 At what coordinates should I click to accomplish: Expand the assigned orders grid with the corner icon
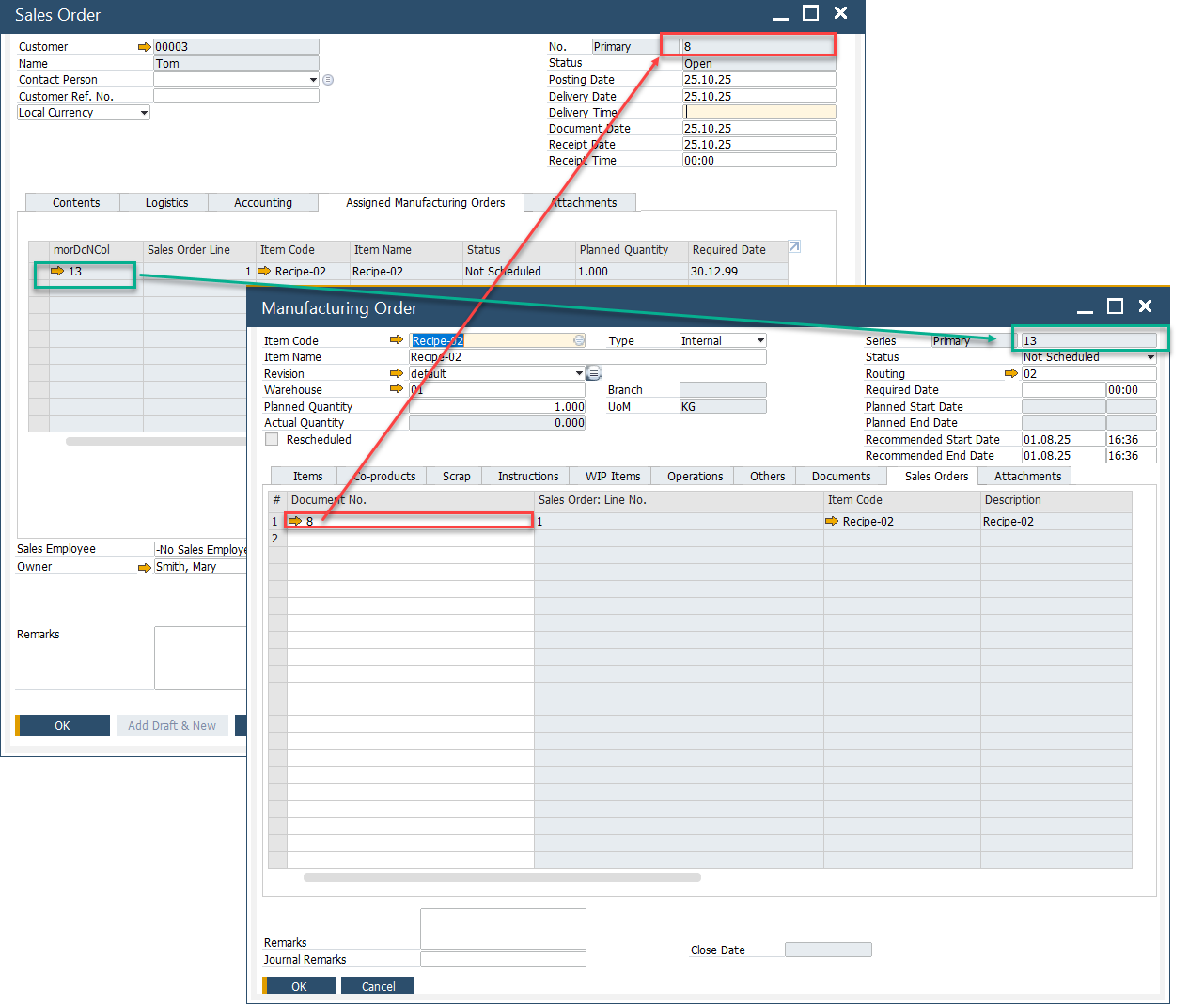pyautogui.click(x=794, y=247)
